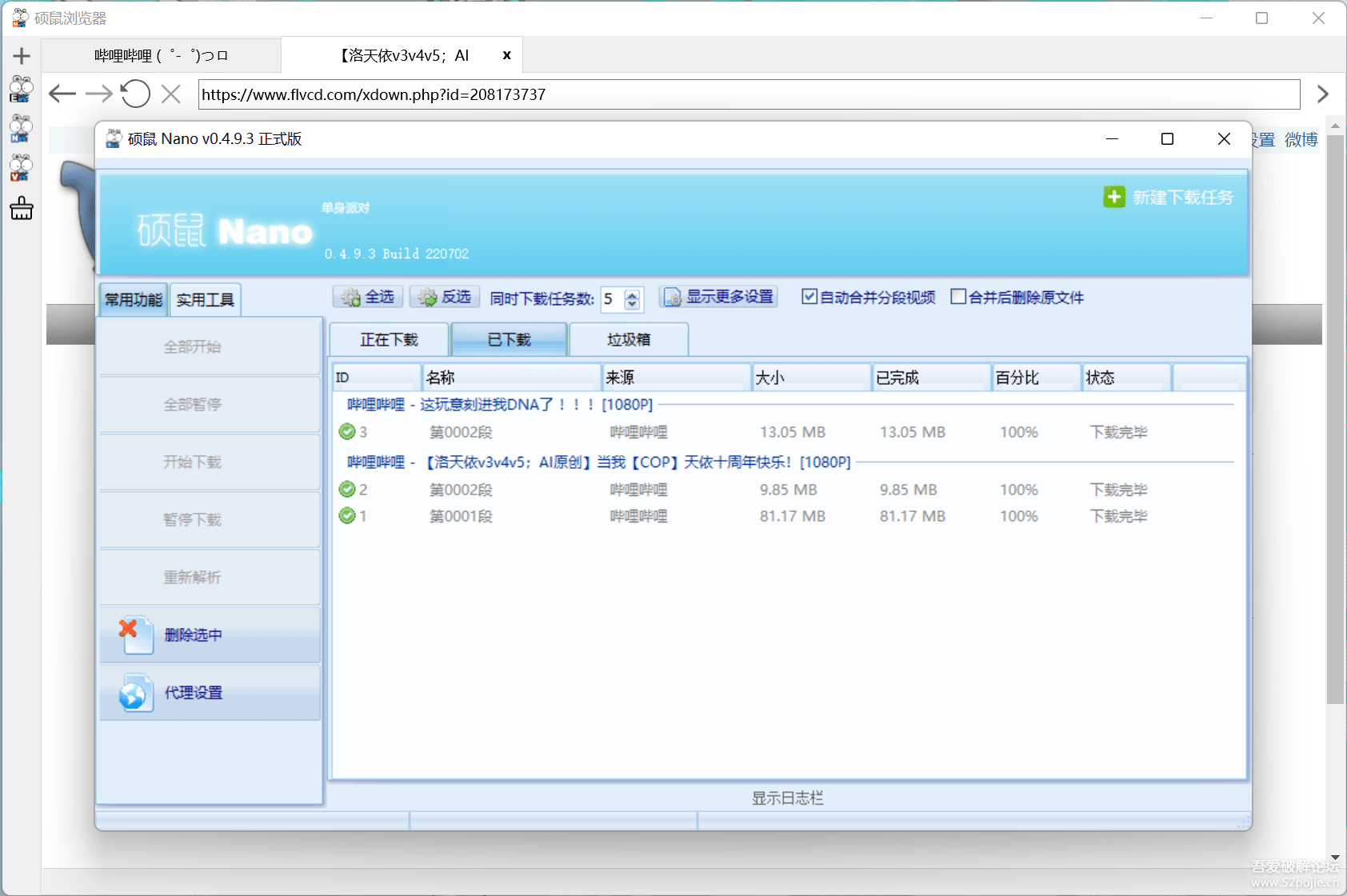Sort by the 状态 column header
1347x896 pixels.
point(1127,378)
